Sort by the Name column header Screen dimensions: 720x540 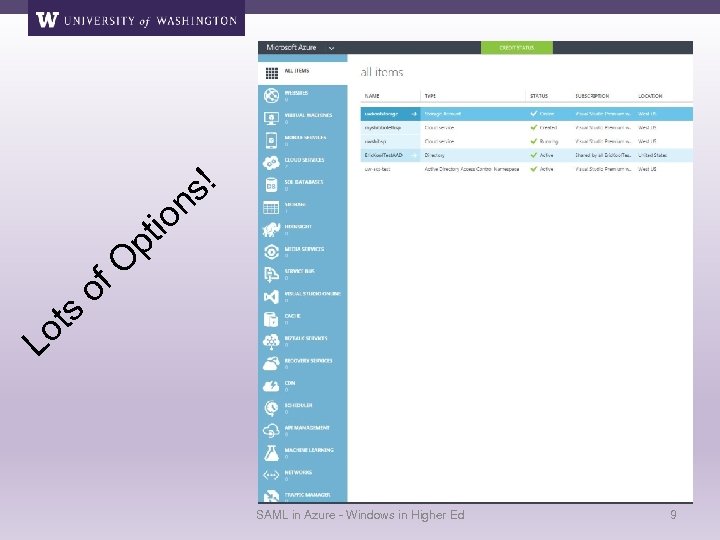pyautogui.click(x=372, y=96)
